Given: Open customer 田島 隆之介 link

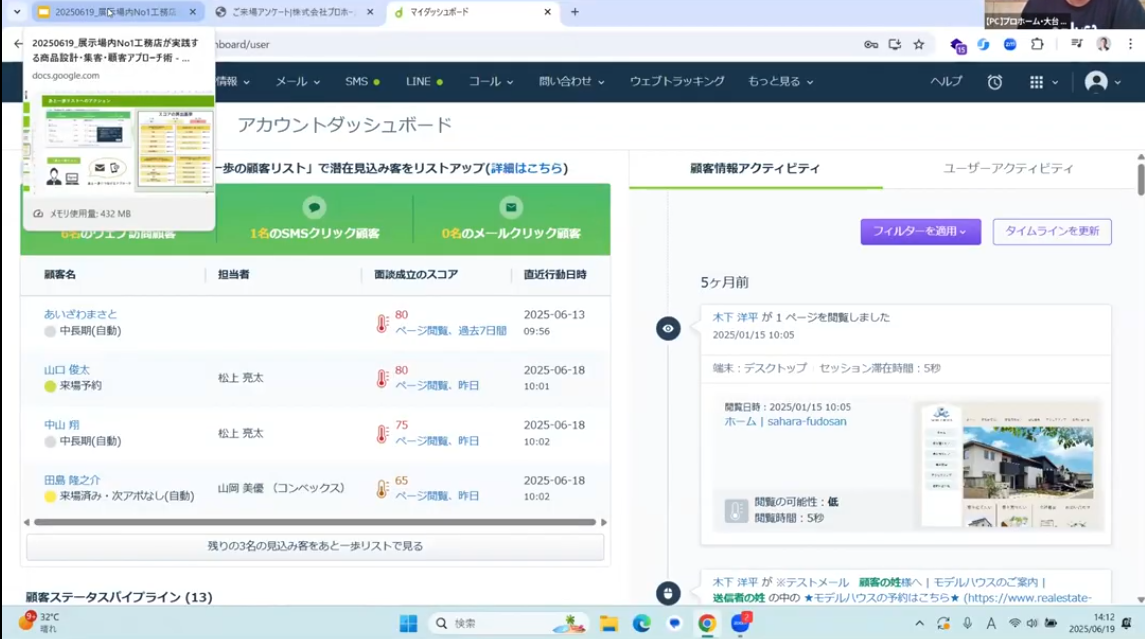Looking at the screenshot, I should click(72, 480).
